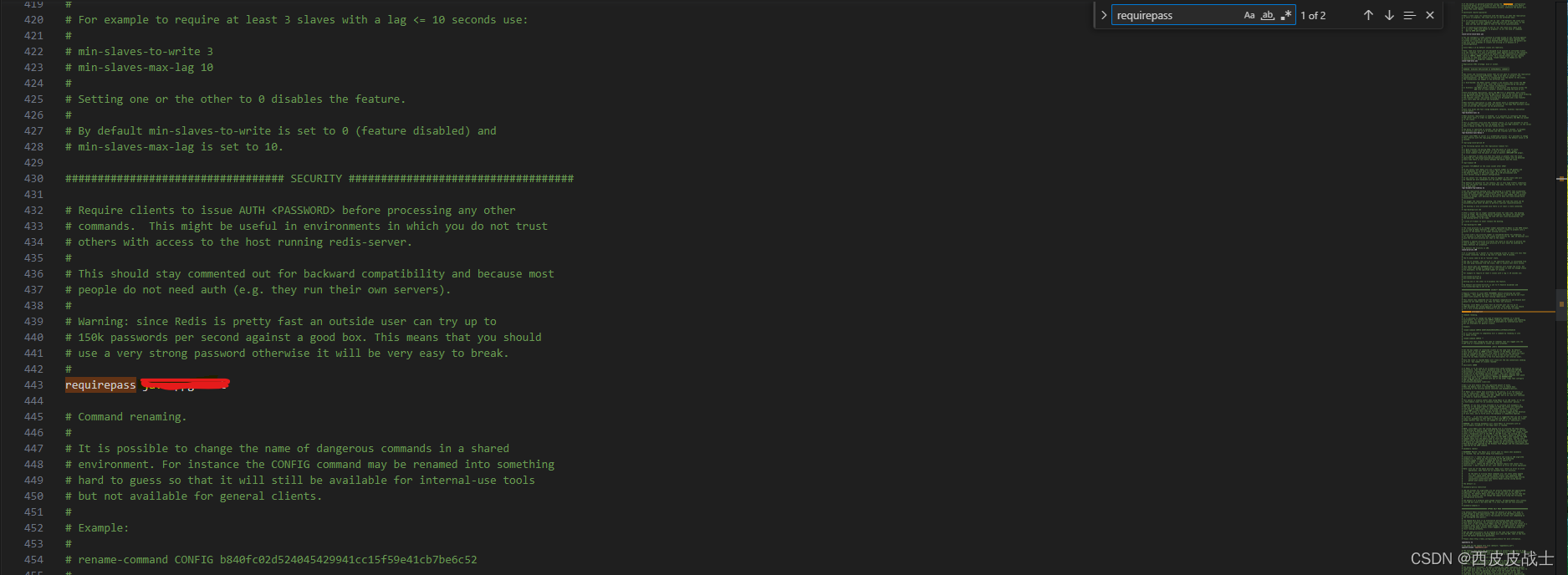Screen dimensions: 1568x575
Task: Click the redacted red password area
Action: [x=186, y=384]
